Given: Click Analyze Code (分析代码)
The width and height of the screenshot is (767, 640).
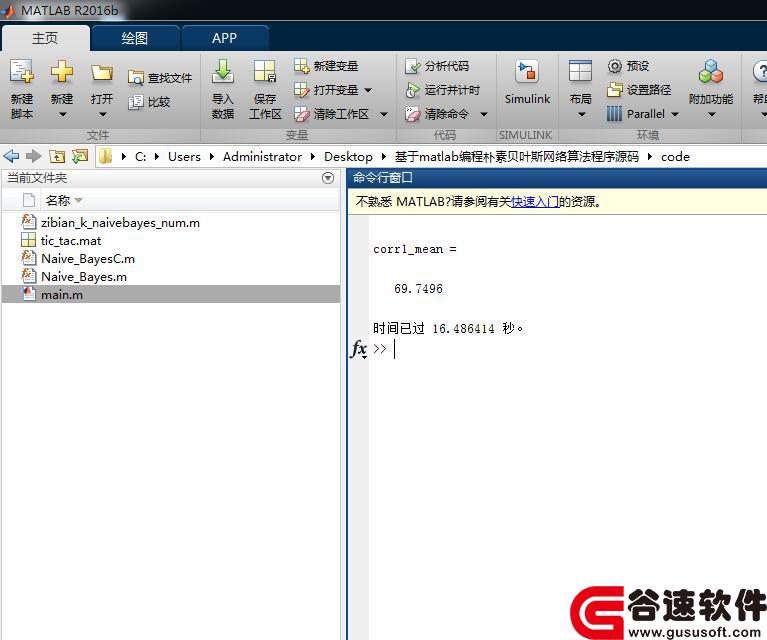Looking at the screenshot, I should click(437, 66).
